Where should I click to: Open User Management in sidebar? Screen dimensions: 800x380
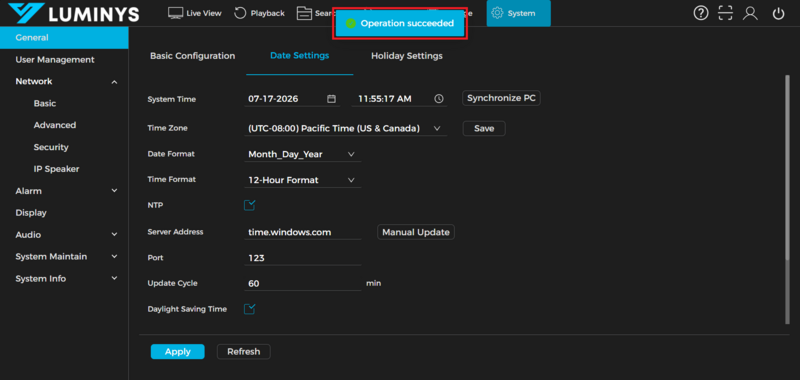[55, 60]
